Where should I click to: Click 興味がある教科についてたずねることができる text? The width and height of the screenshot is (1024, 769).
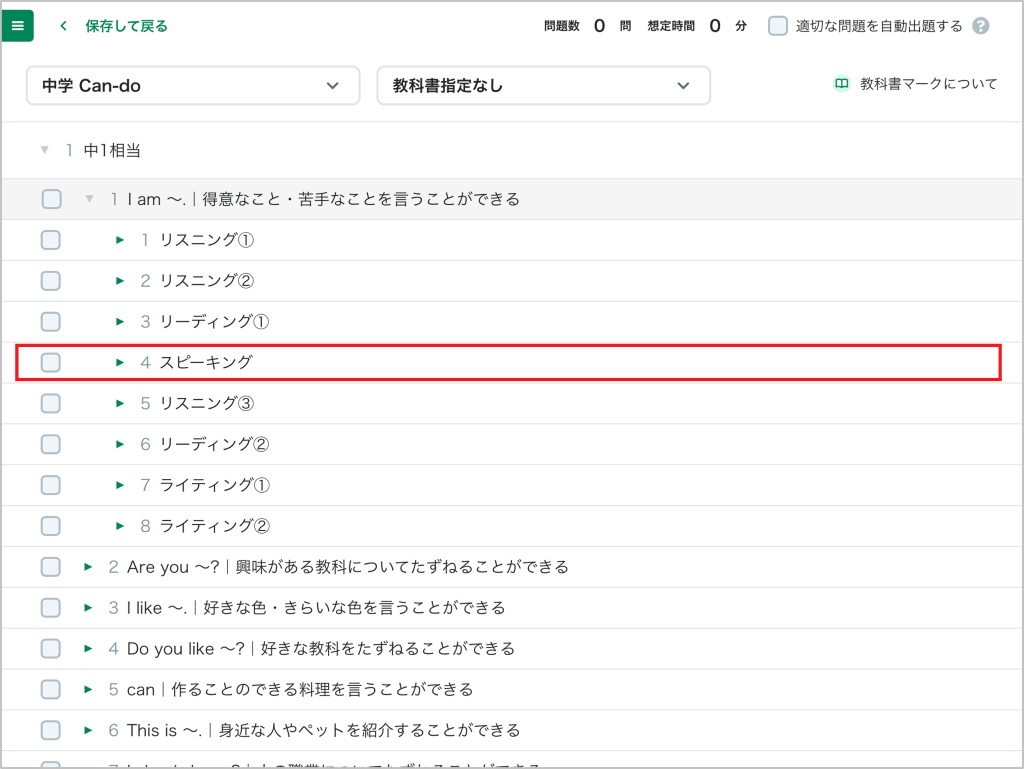pyautogui.click(x=402, y=567)
